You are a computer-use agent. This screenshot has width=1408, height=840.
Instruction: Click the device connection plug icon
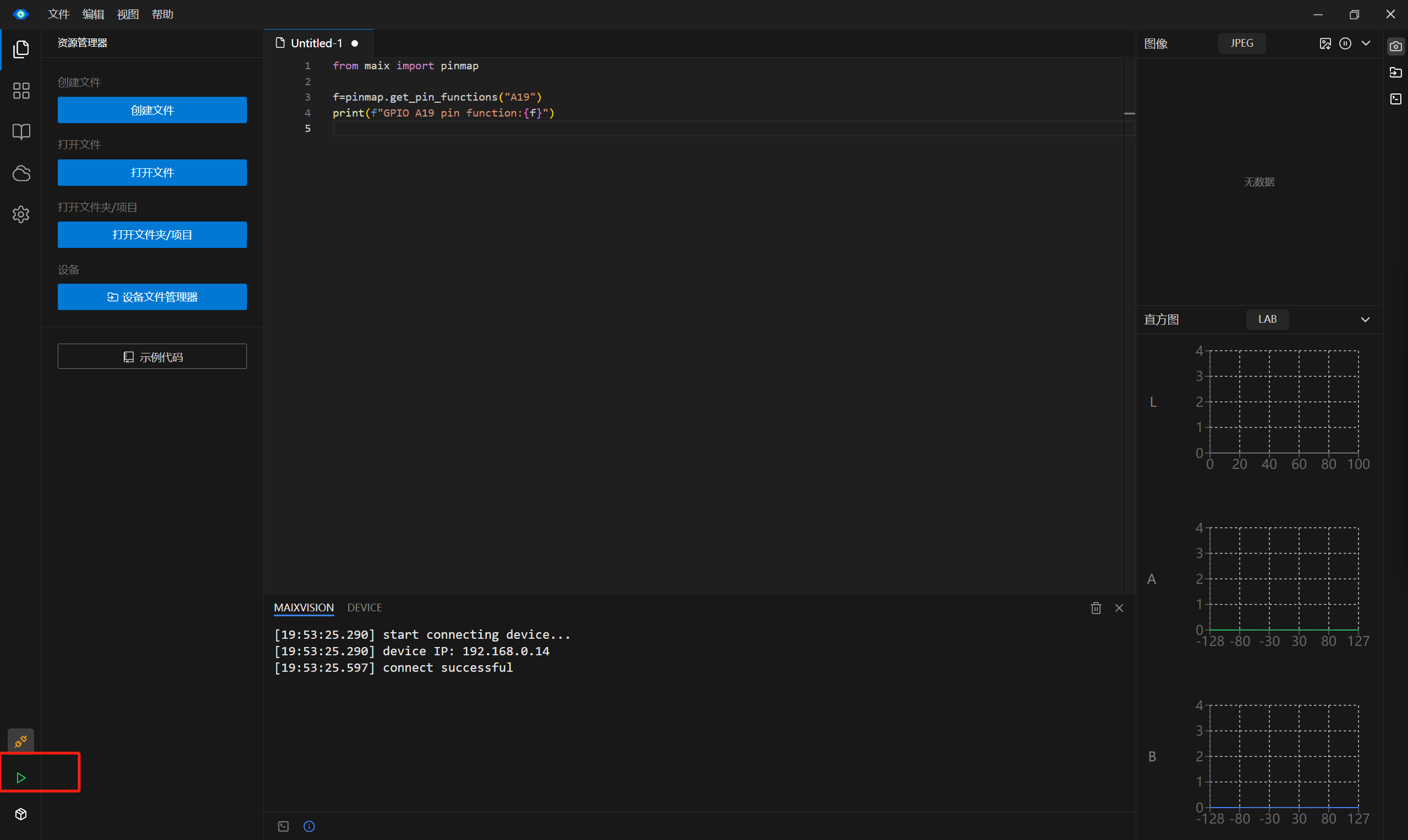(21, 741)
